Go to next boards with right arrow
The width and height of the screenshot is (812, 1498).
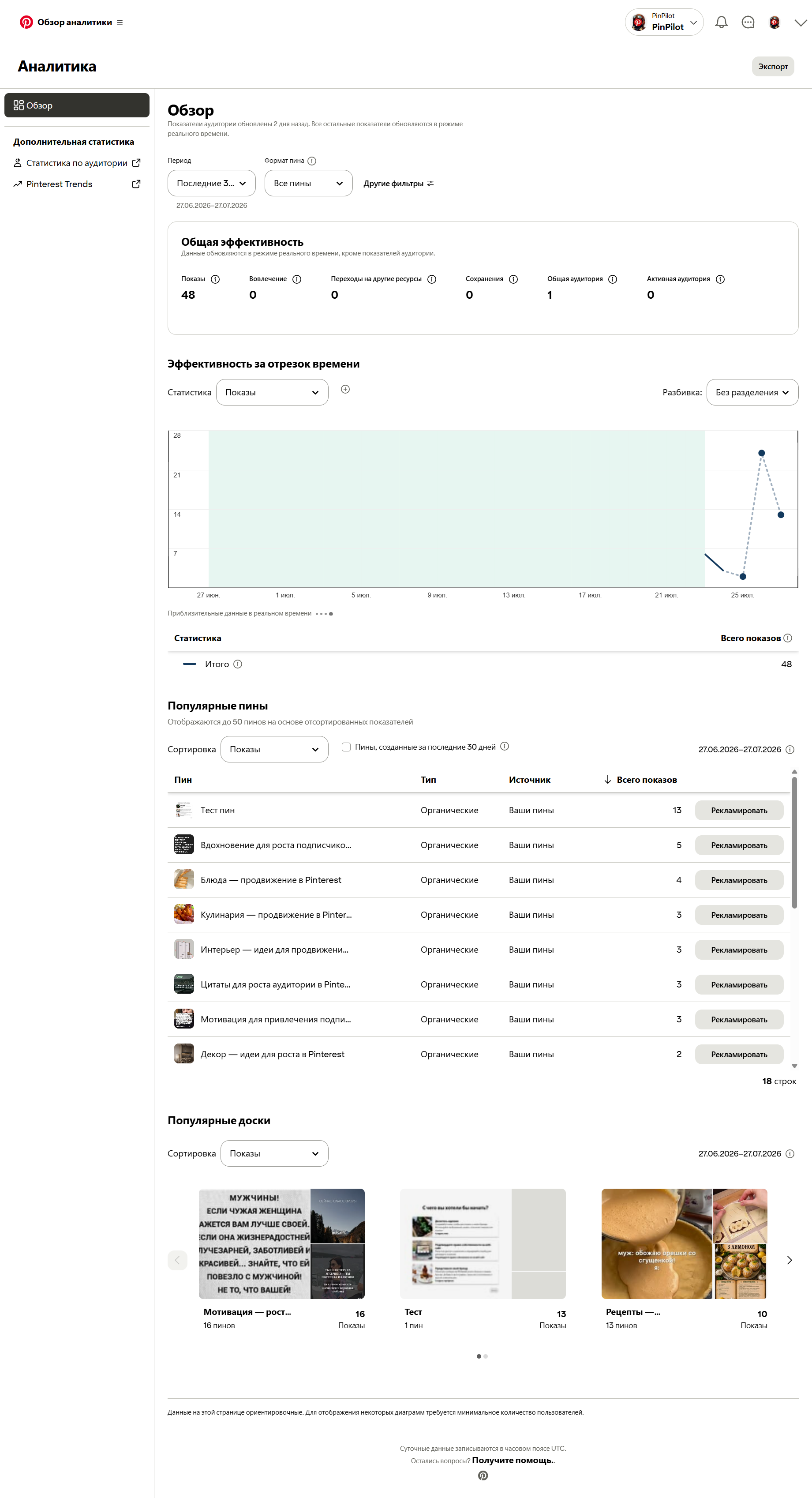click(790, 1260)
